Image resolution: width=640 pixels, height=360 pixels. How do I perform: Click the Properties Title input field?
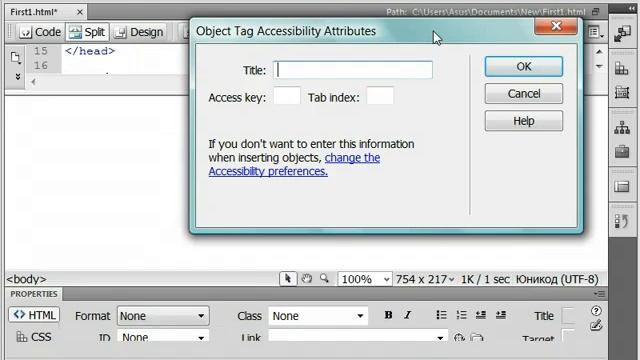[x=568, y=316]
